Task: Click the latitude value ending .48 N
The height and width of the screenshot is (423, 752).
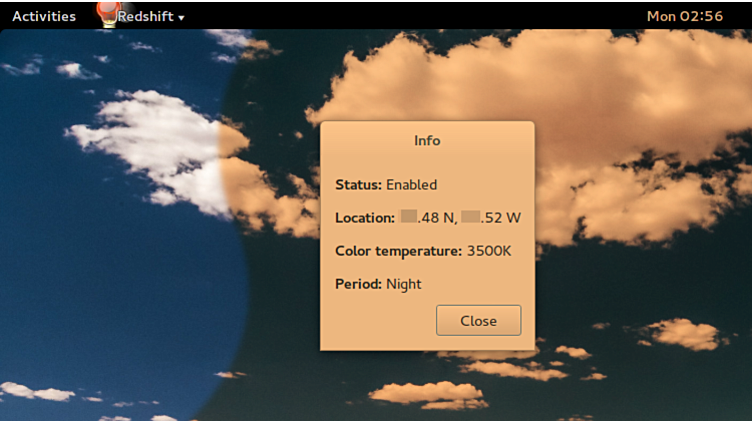Action: (x=430, y=218)
